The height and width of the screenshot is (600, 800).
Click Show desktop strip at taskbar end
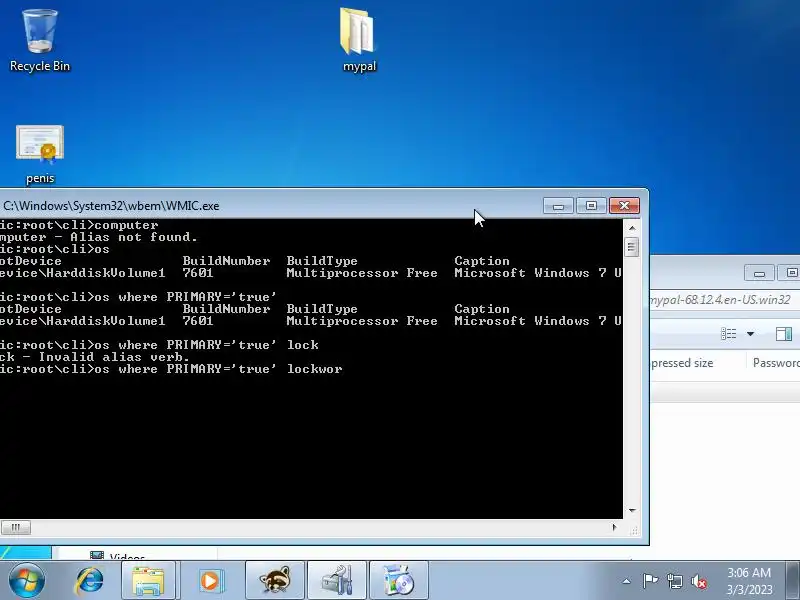pos(793,581)
